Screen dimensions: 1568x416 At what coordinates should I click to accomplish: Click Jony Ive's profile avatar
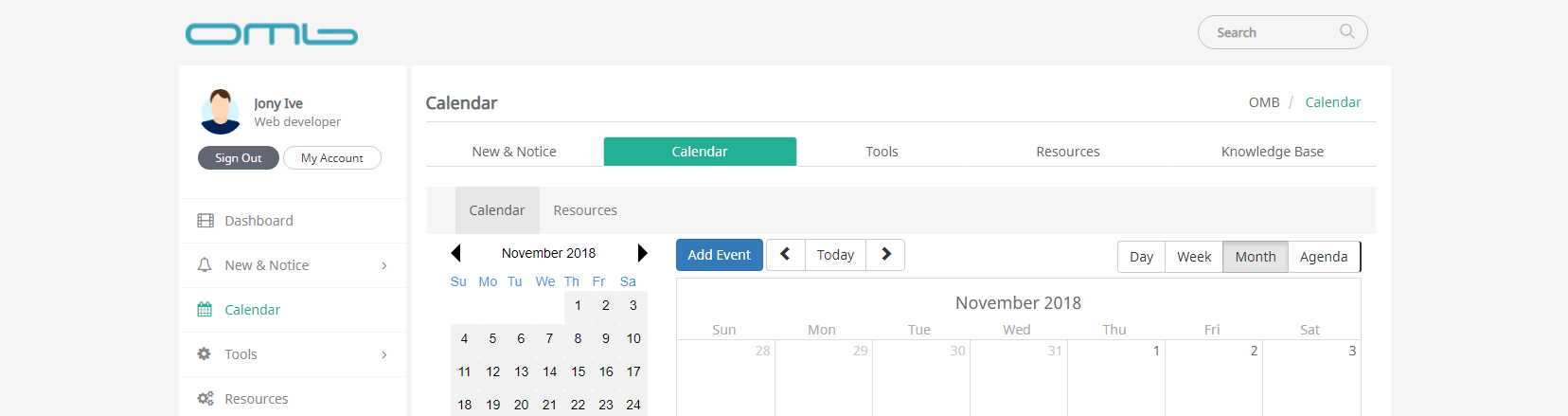[x=221, y=112]
